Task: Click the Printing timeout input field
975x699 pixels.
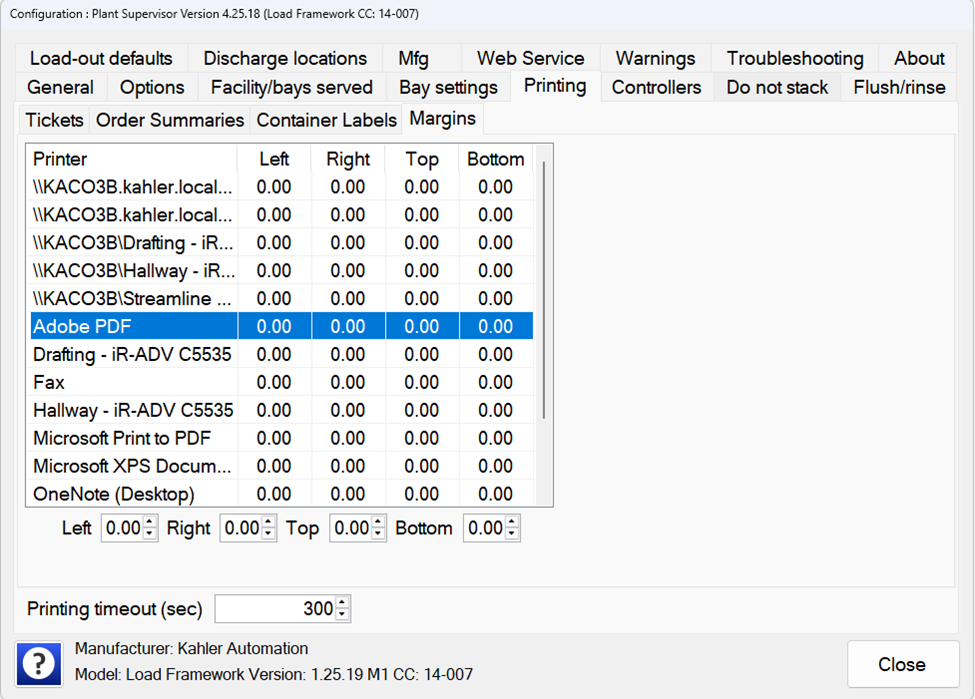Action: point(274,609)
